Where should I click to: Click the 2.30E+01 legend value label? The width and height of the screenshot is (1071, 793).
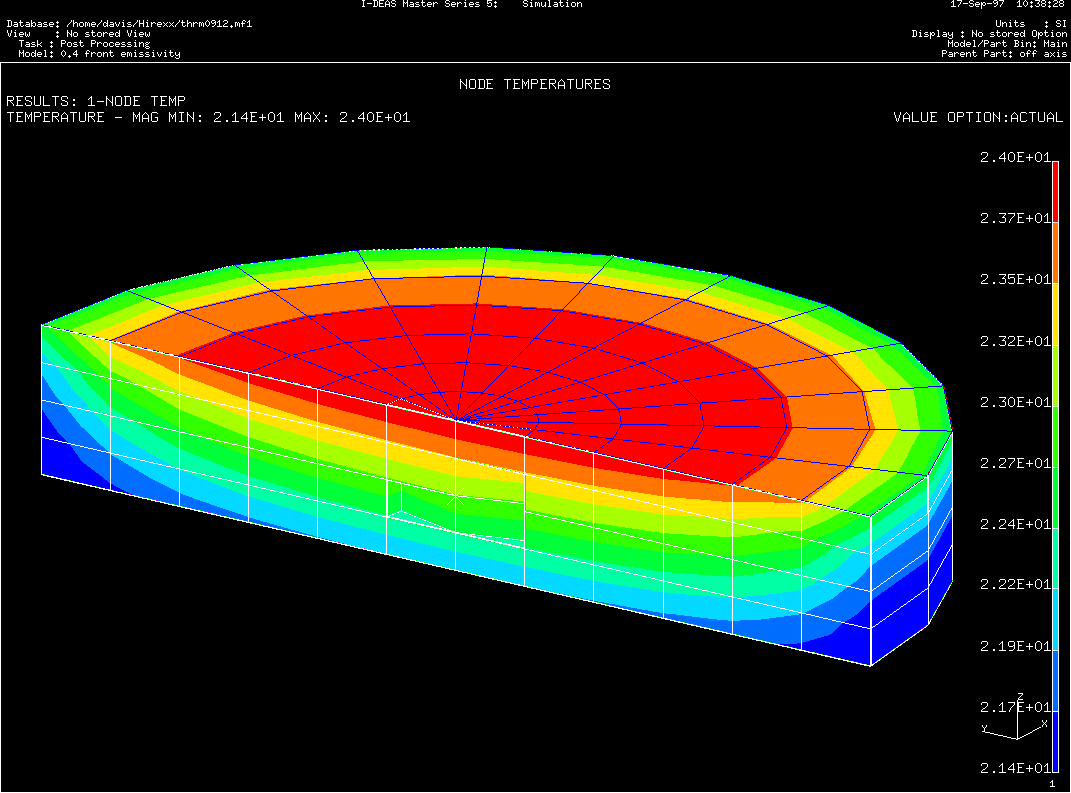[x=1014, y=402]
